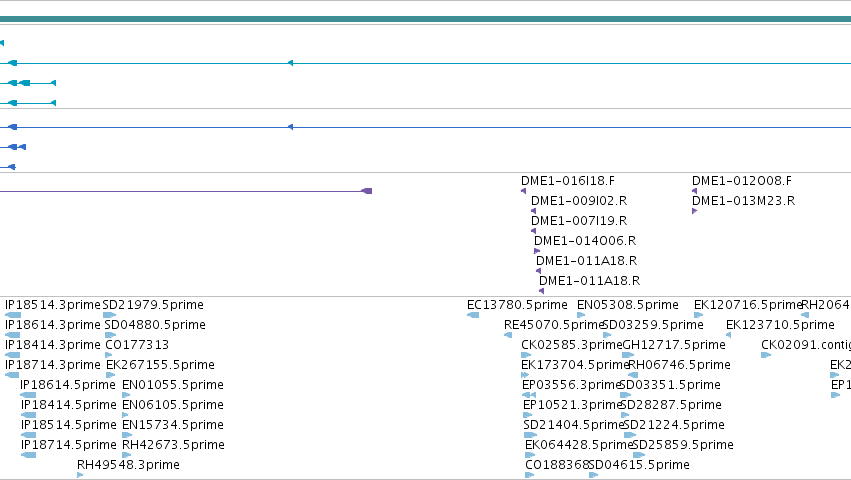Click the DME1-014O06.R label

point(585,241)
